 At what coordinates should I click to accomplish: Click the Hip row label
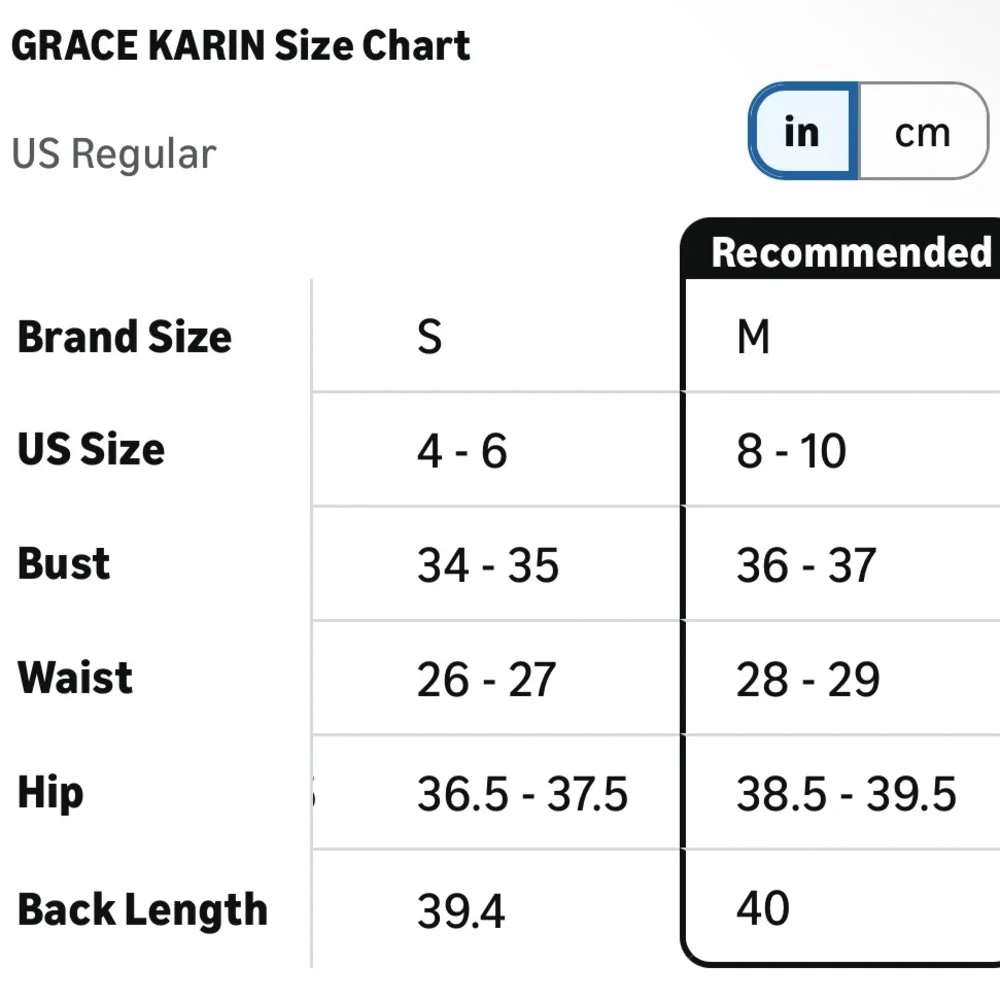48,793
